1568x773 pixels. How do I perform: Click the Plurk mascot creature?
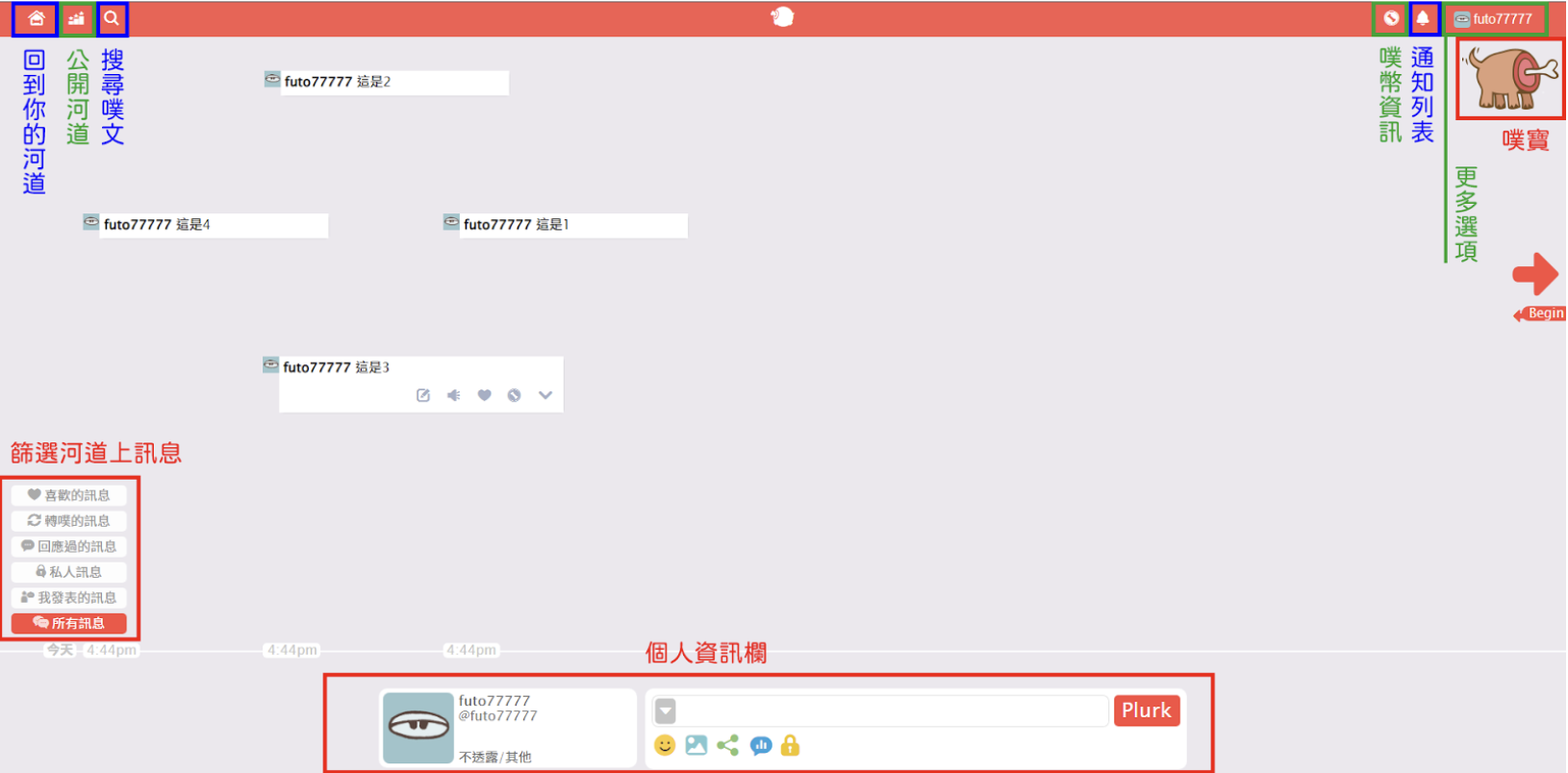pos(1510,78)
